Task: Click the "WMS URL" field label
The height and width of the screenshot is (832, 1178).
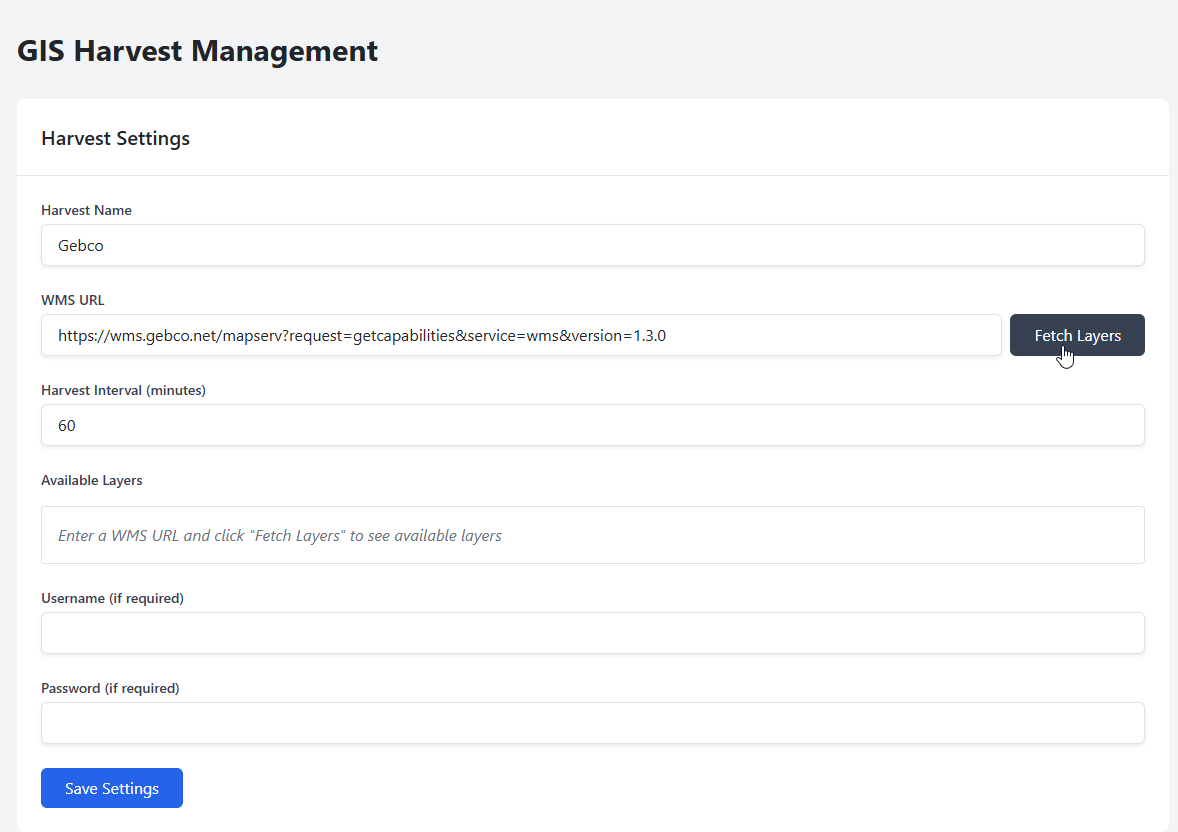Action: 72,300
